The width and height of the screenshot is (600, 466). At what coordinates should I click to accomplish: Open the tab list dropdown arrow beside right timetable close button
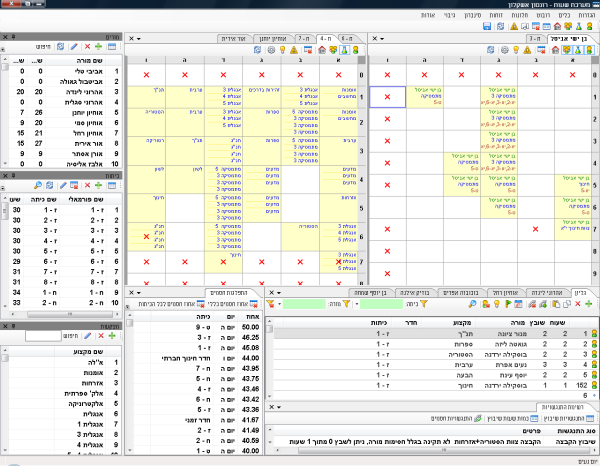pyautogui.click(x=381, y=38)
